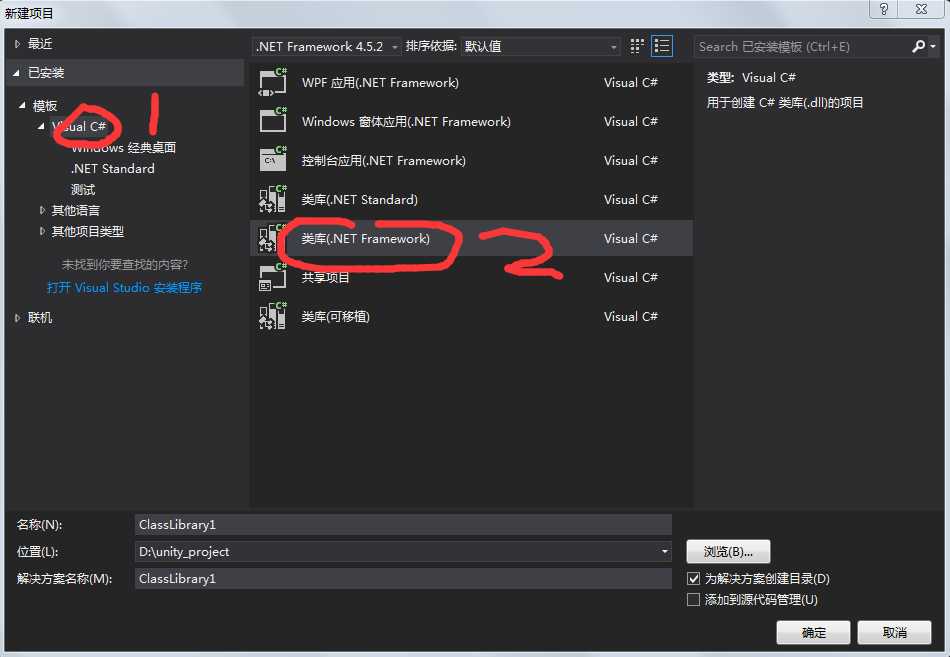Click the 共享项目 template icon
The image size is (950, 657).
(273, 277)
